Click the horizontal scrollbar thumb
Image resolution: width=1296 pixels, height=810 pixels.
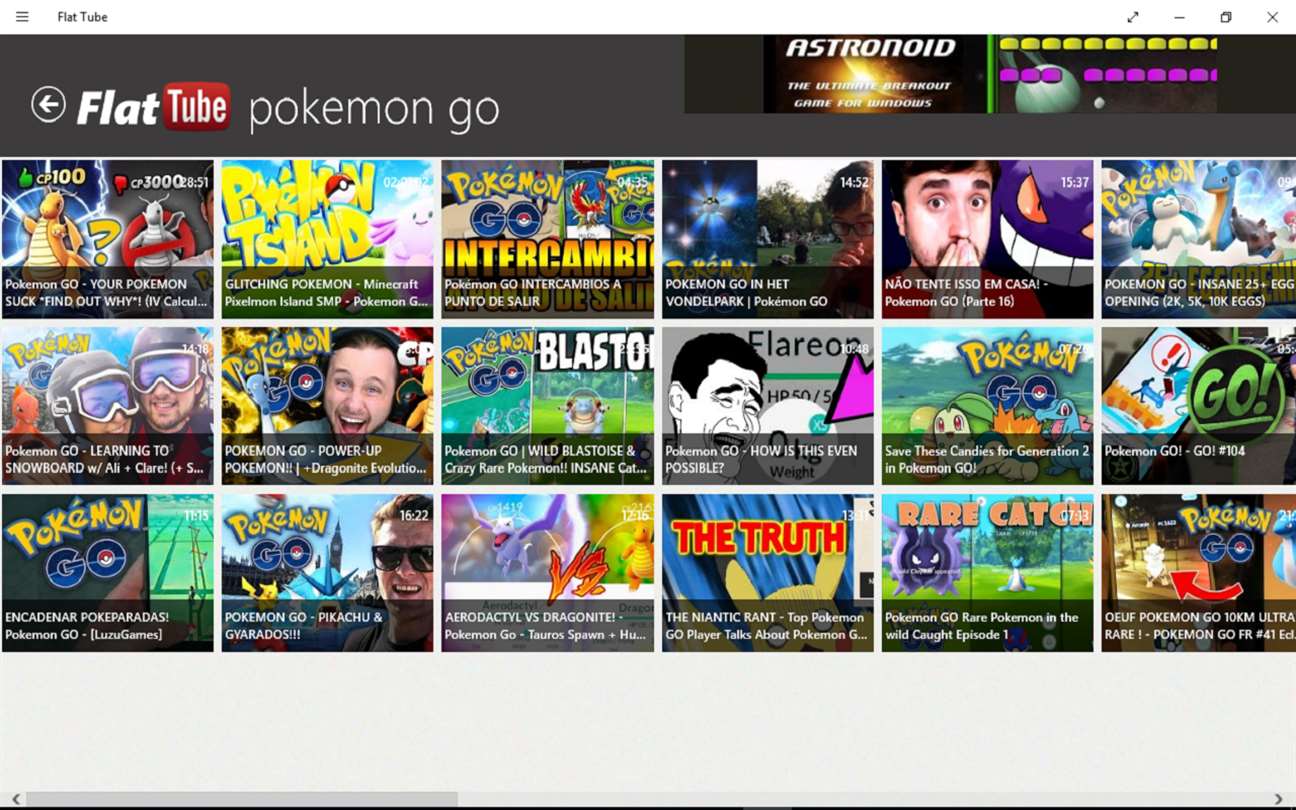tap(242, 799)
